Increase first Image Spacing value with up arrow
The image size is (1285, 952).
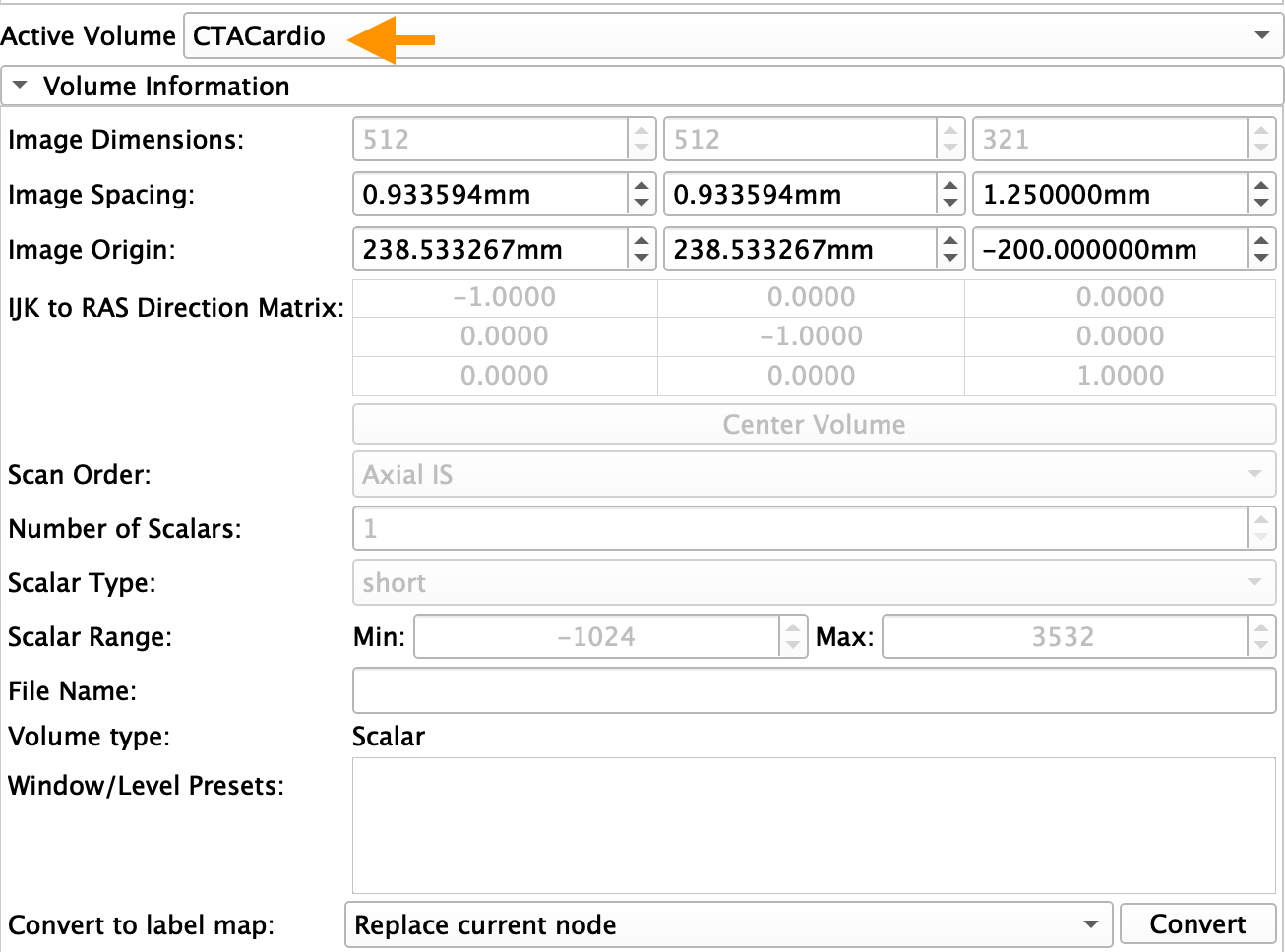coord(642,185)
